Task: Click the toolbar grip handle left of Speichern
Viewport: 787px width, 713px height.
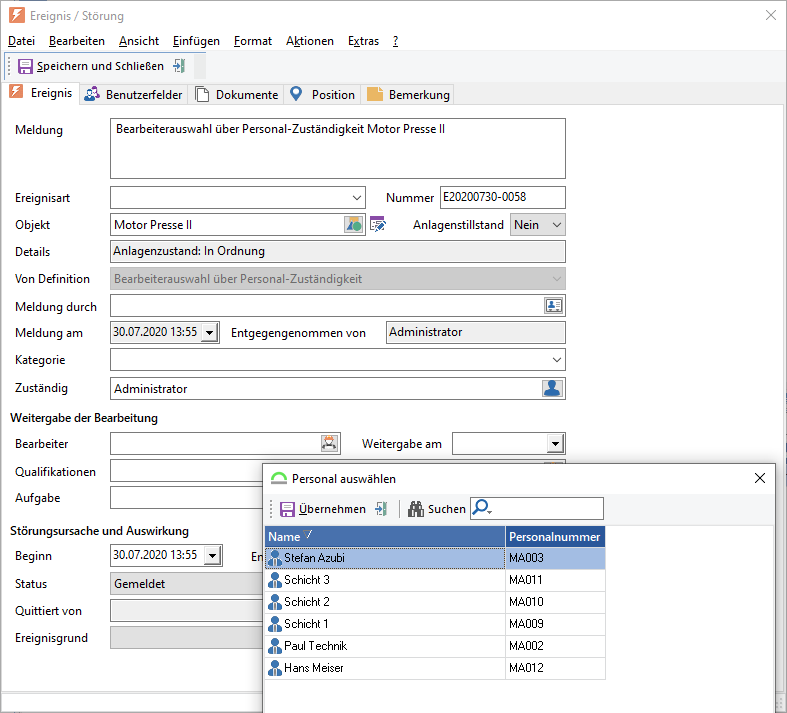Action: tap(10, 66)
